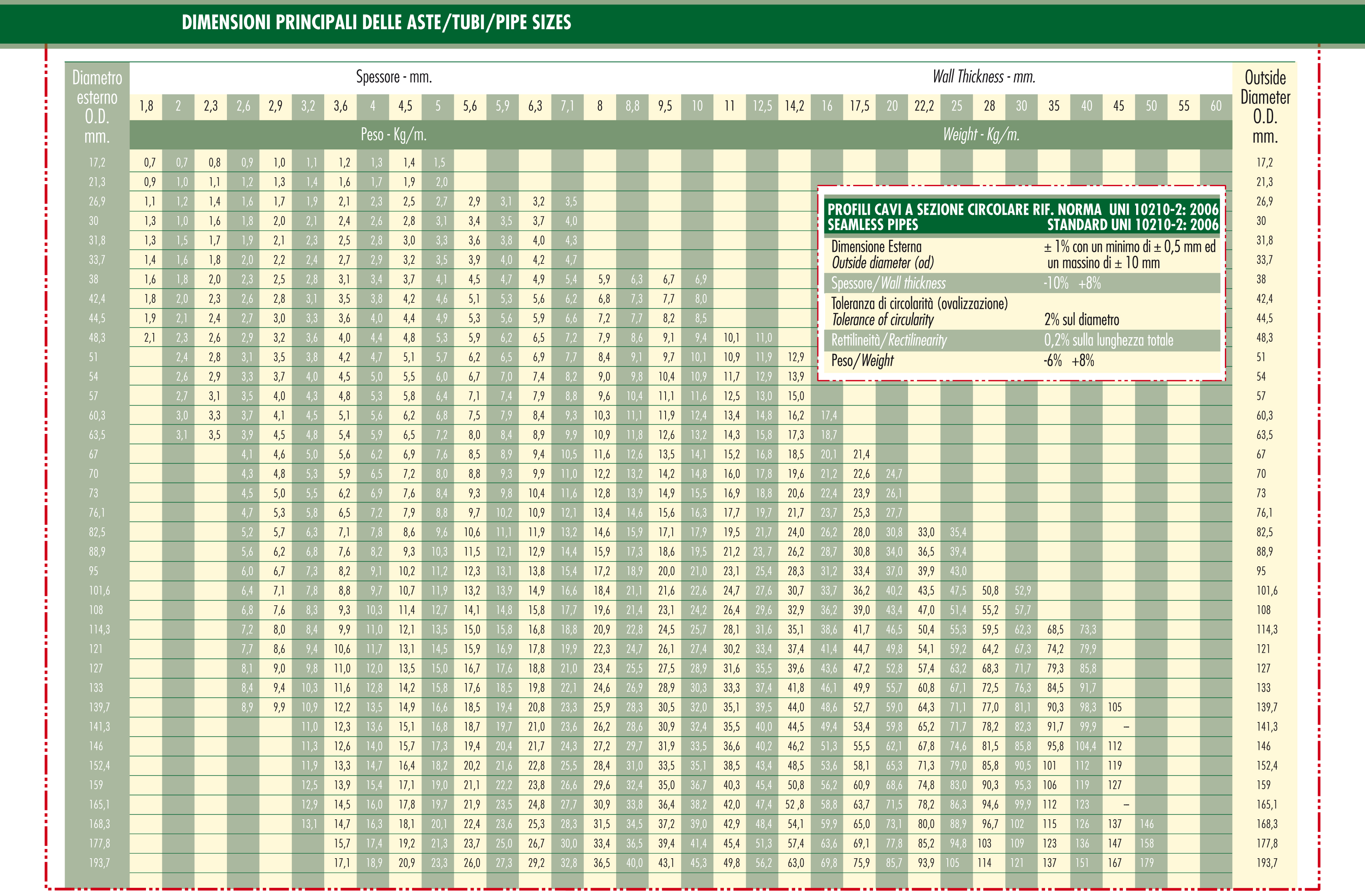
Task: Click the 'Peso/Weight' tolerance label
Action: 863,361
